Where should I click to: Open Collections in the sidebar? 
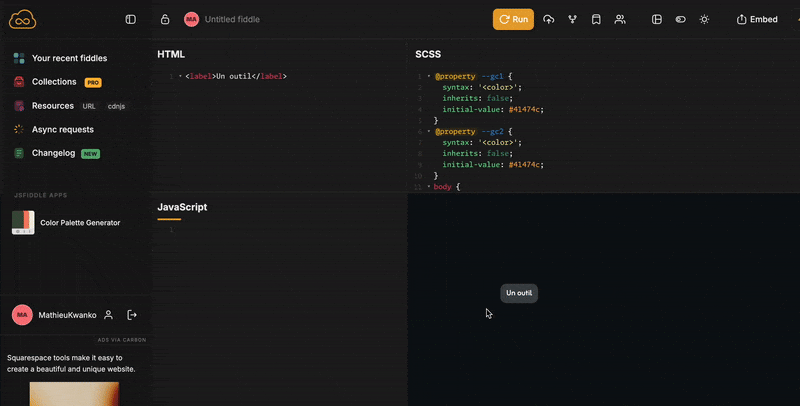54,82
